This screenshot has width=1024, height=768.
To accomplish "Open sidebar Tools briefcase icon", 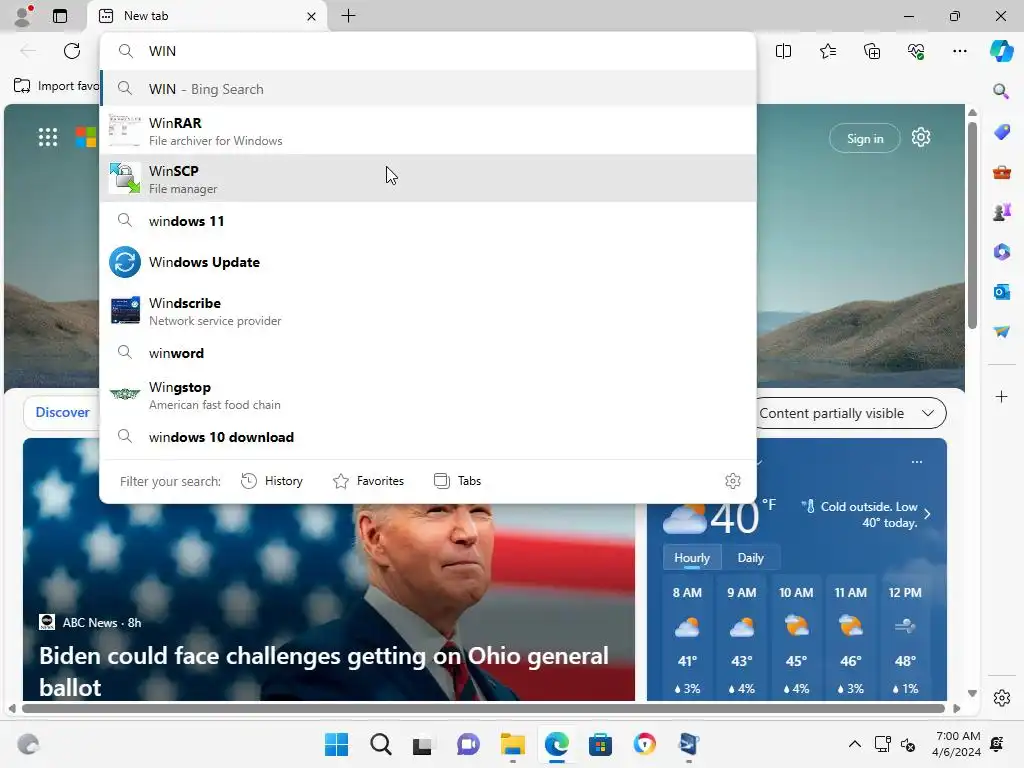I will 1001,172.
